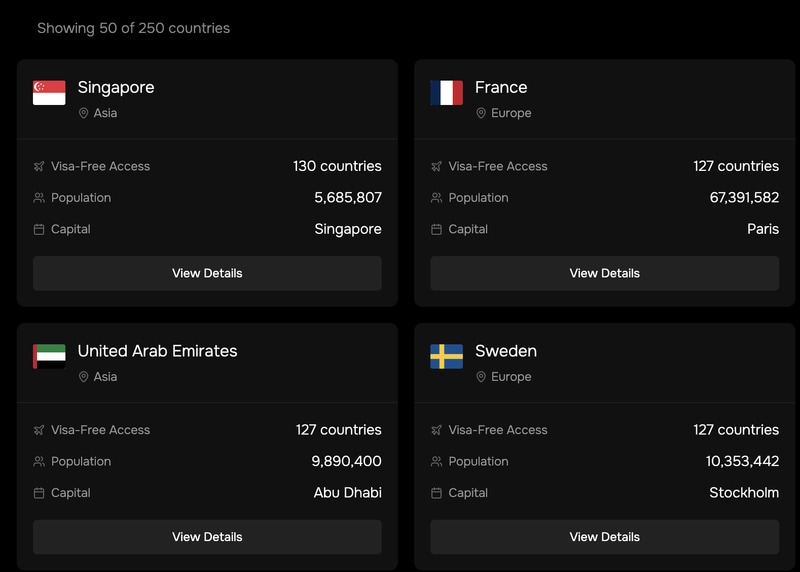The image size is (800, 572).
Task: Click the capital calendar icon in UAE card
Action: point(39,493)
